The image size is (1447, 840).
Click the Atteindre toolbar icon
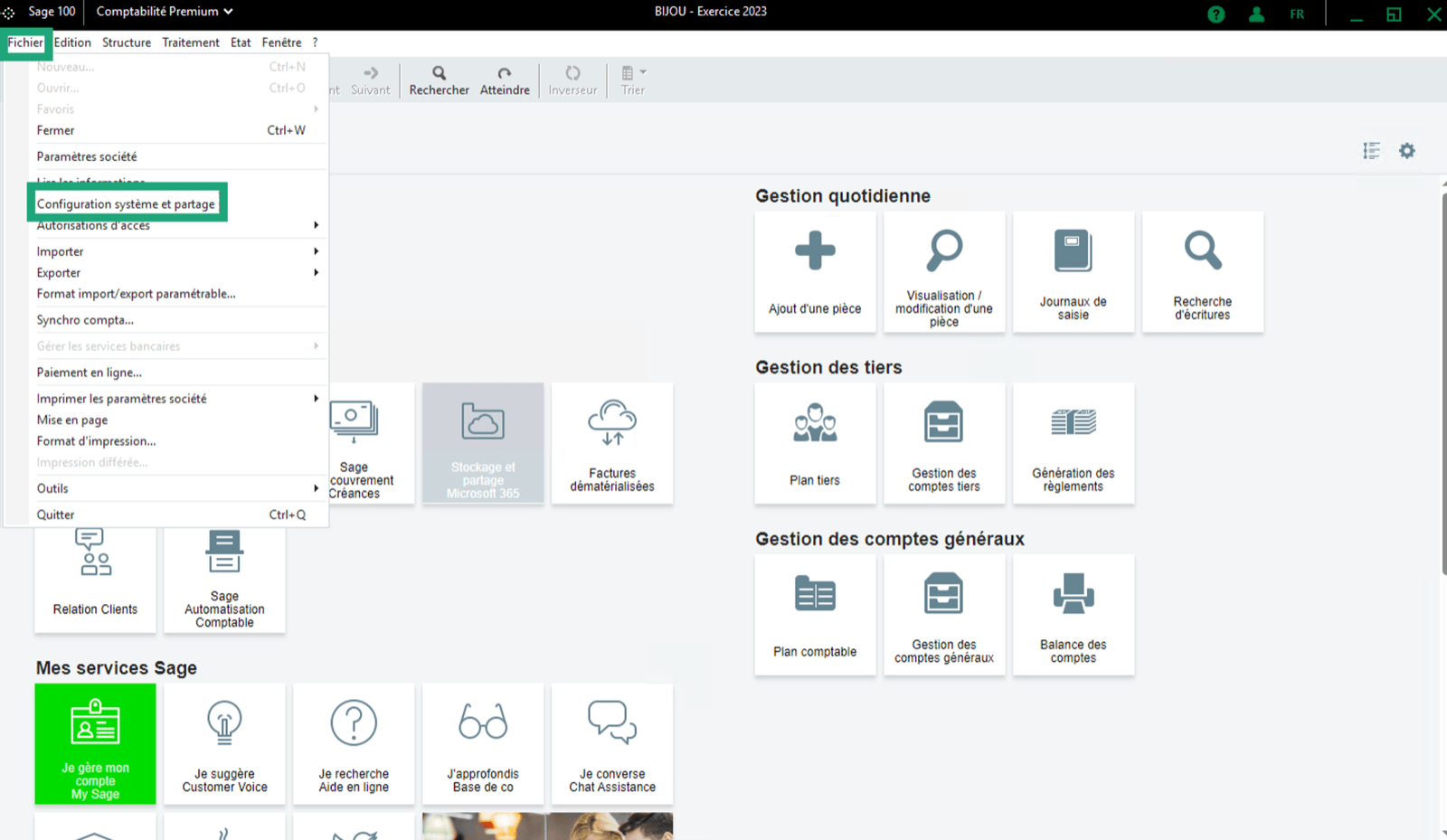505,80
